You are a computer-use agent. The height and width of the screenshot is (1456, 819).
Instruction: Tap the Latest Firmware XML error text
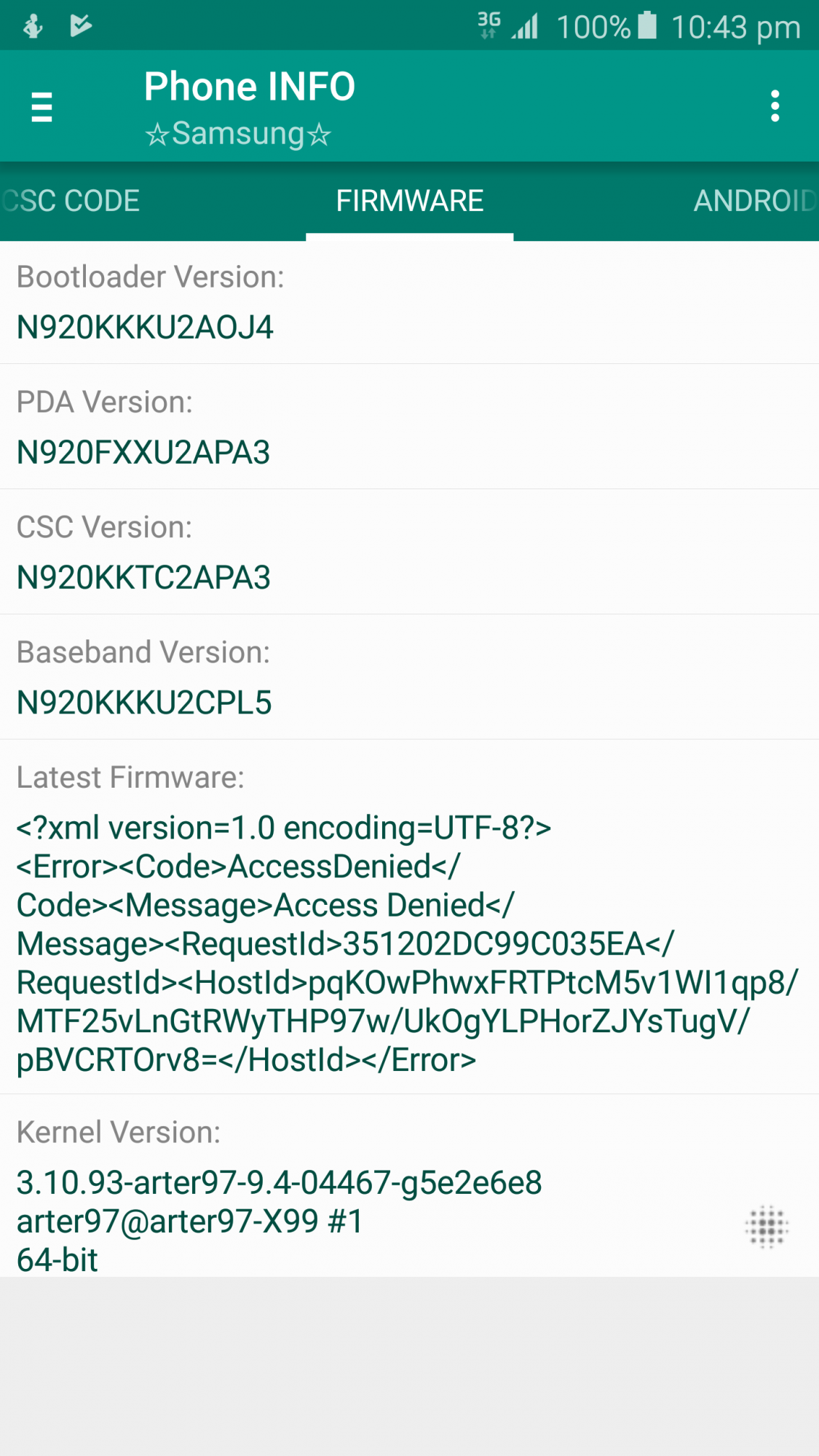[408, 944]
